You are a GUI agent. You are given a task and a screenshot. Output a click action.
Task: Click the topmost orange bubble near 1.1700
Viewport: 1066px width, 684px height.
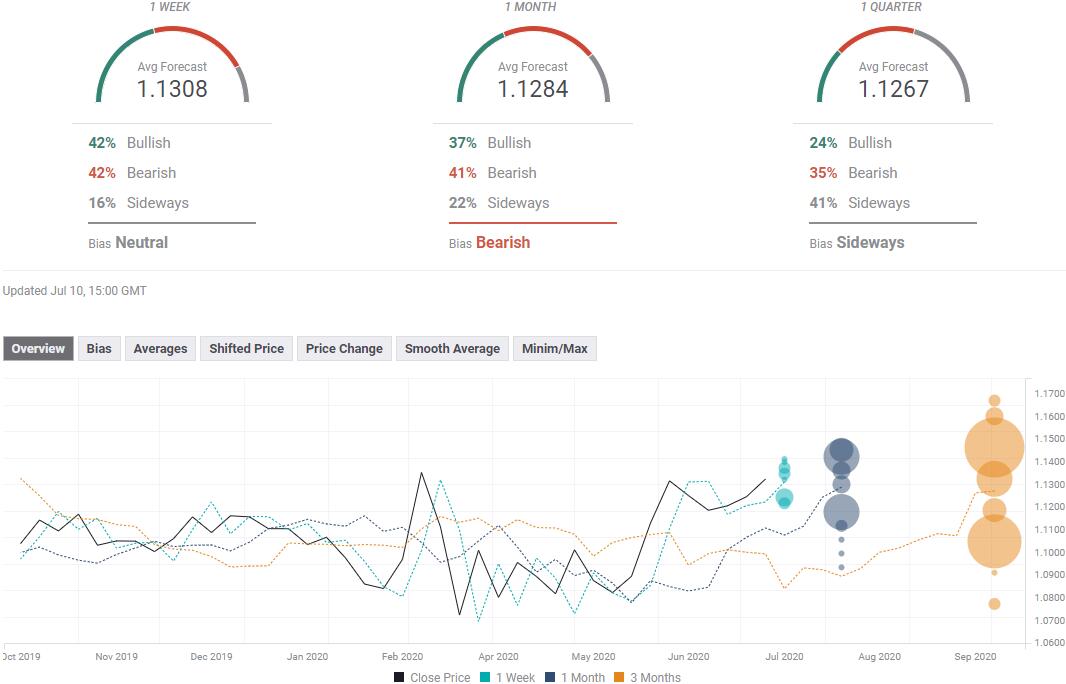pyautogui.click(x=994, y=401)
